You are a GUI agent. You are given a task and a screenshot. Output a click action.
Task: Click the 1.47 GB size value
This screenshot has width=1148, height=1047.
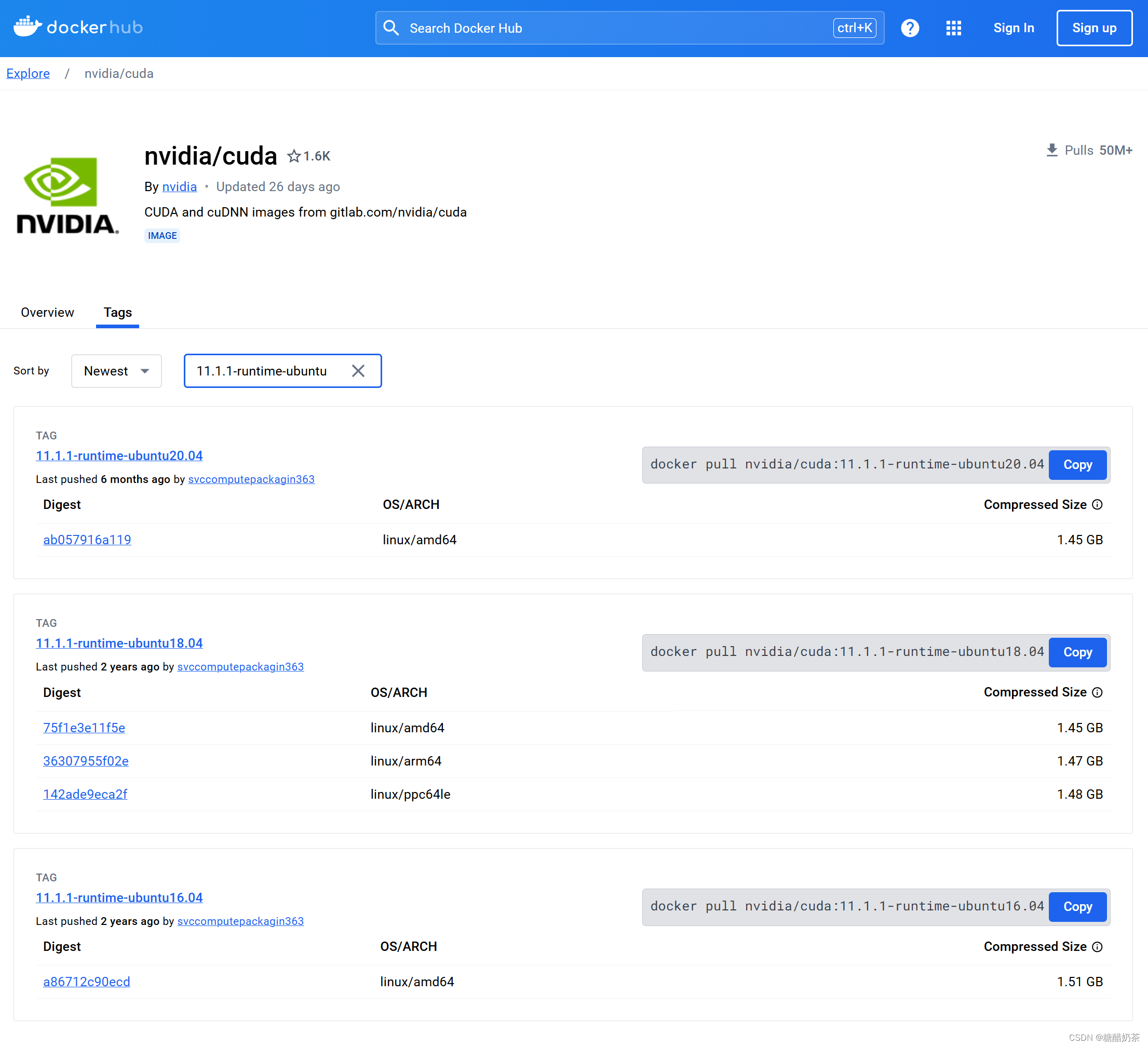tap(1079, 760)
